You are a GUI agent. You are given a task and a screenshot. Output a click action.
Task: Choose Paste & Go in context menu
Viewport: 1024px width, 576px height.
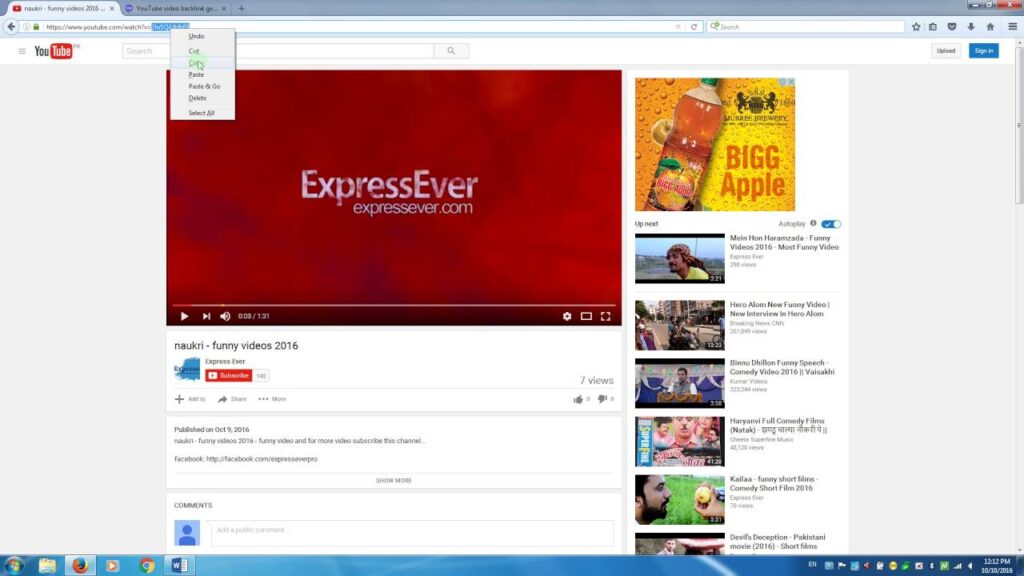(202, 86)
